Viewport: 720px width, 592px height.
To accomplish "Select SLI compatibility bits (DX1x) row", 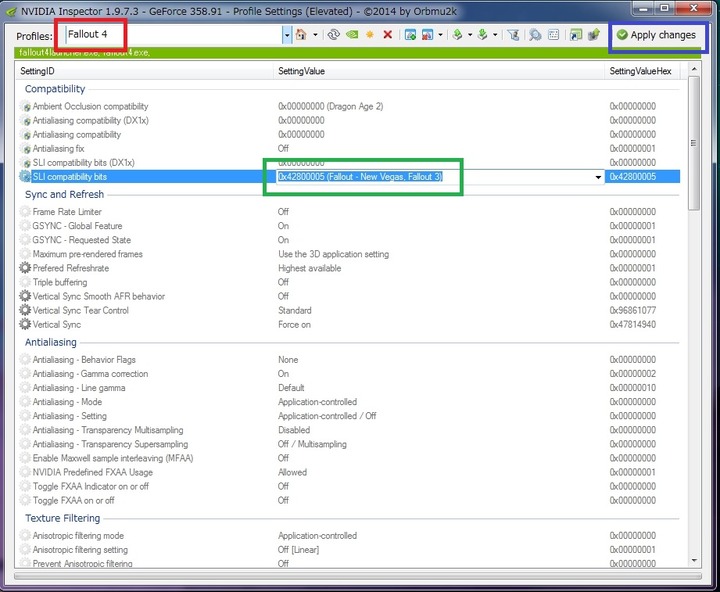I will (84, 163).
